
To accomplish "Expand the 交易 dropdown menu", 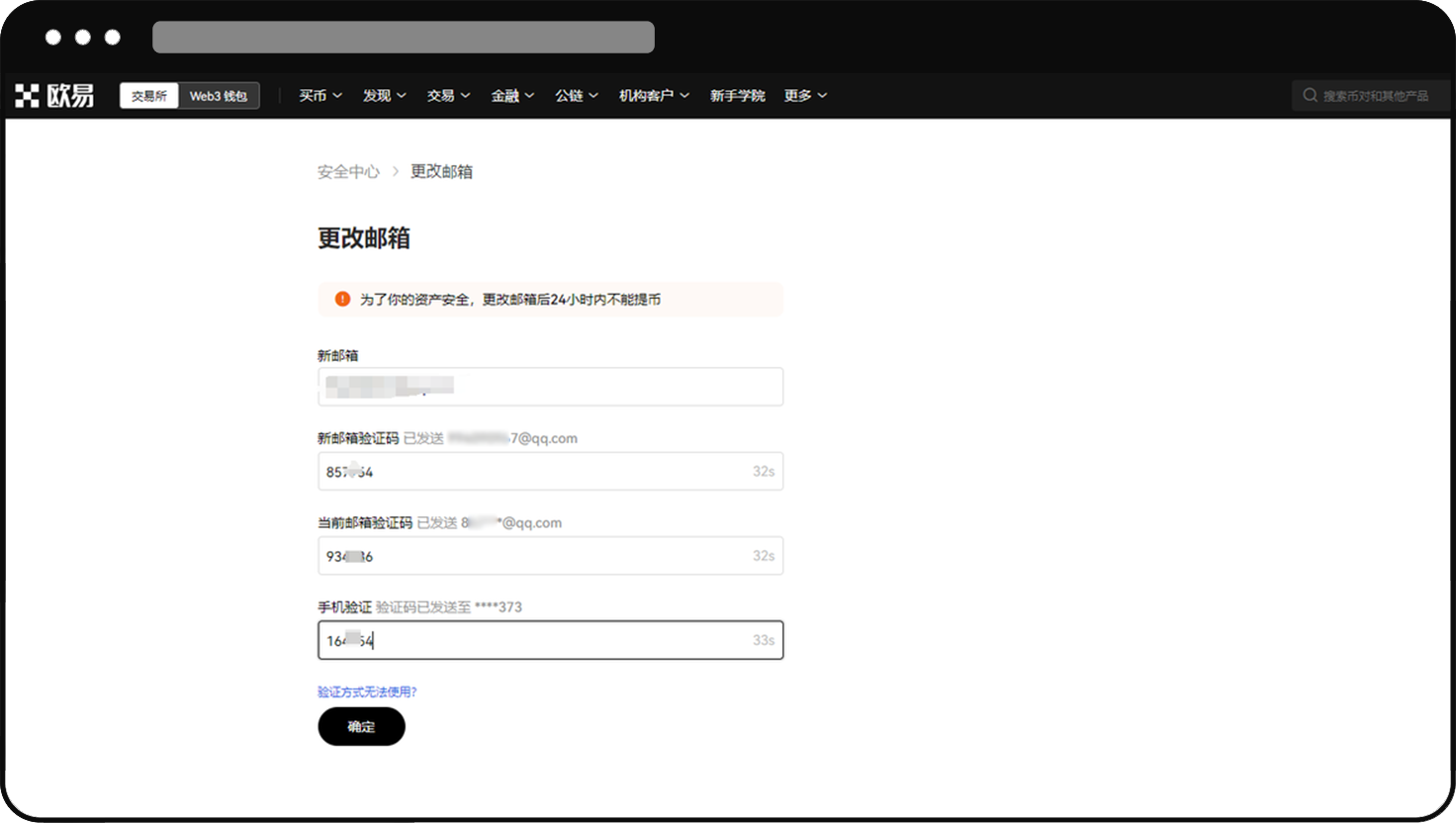I will 448,96.
